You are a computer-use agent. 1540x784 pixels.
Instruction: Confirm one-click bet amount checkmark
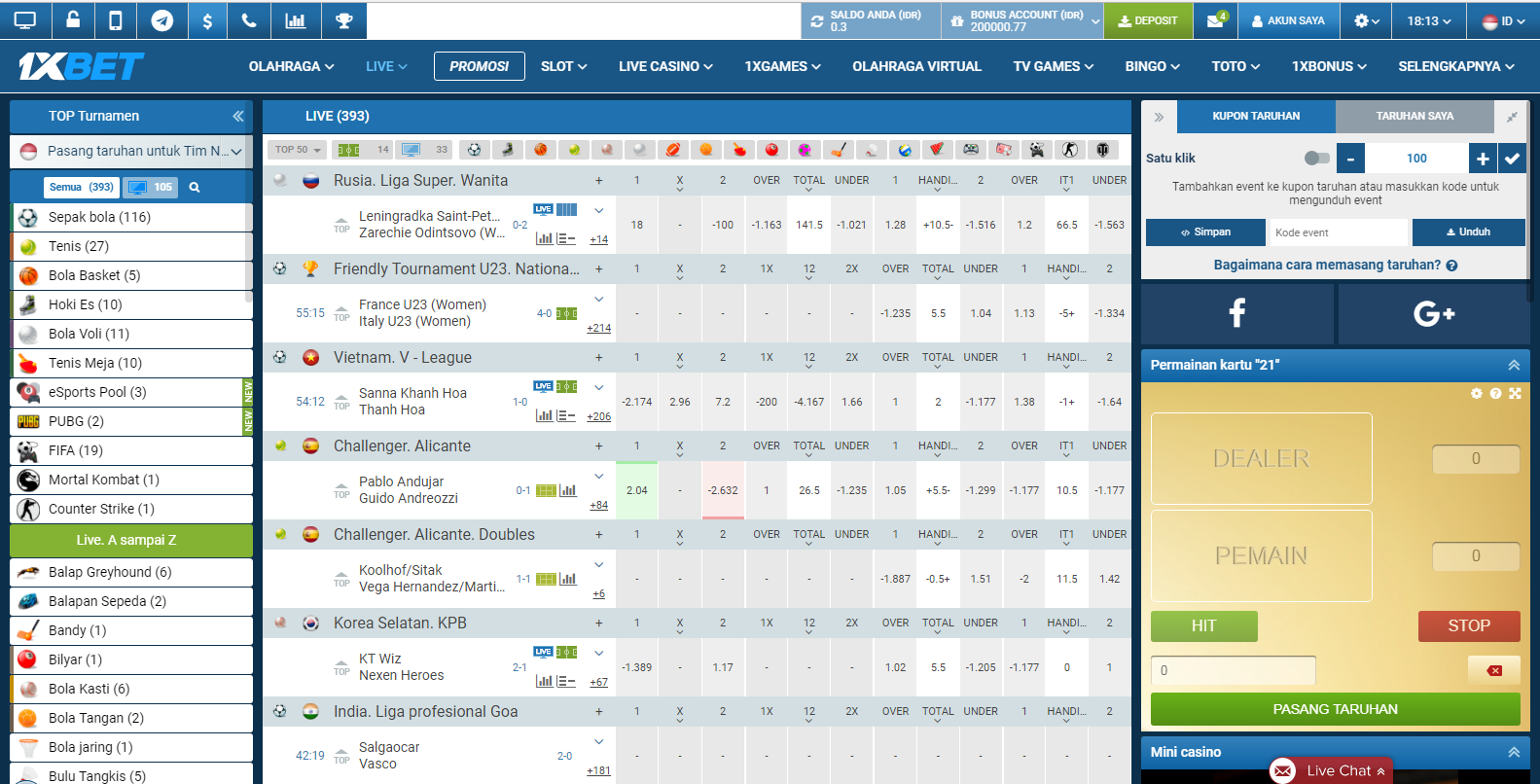pos(1512,158)
